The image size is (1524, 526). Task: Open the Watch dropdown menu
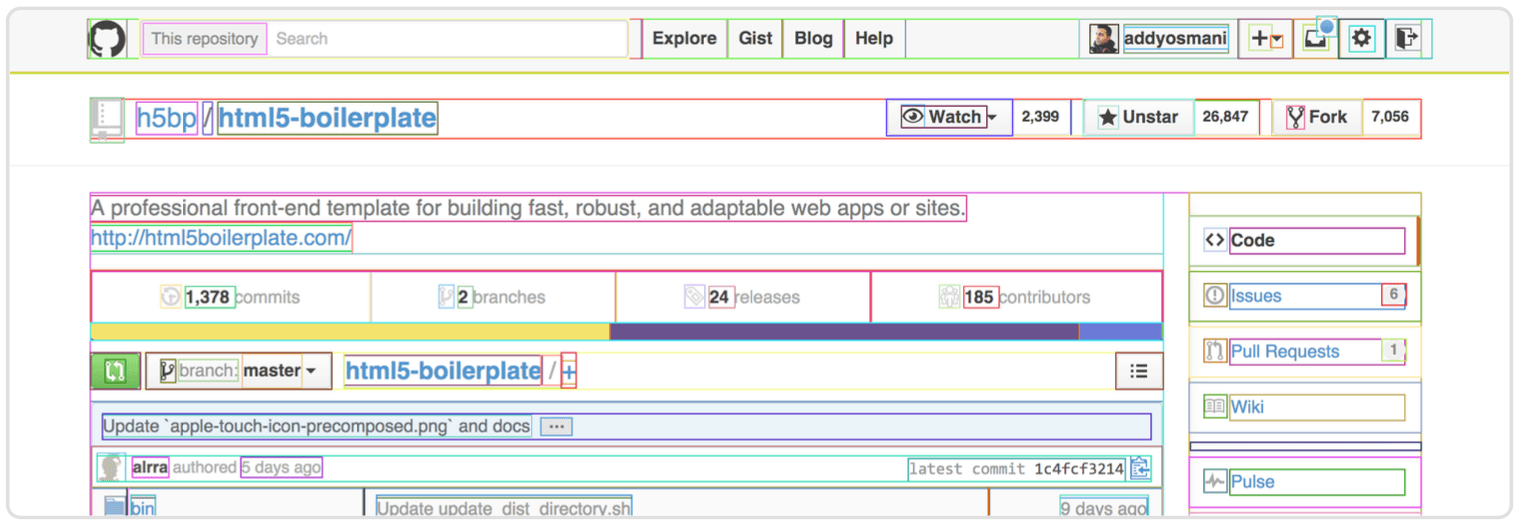[x=949, y=117]
